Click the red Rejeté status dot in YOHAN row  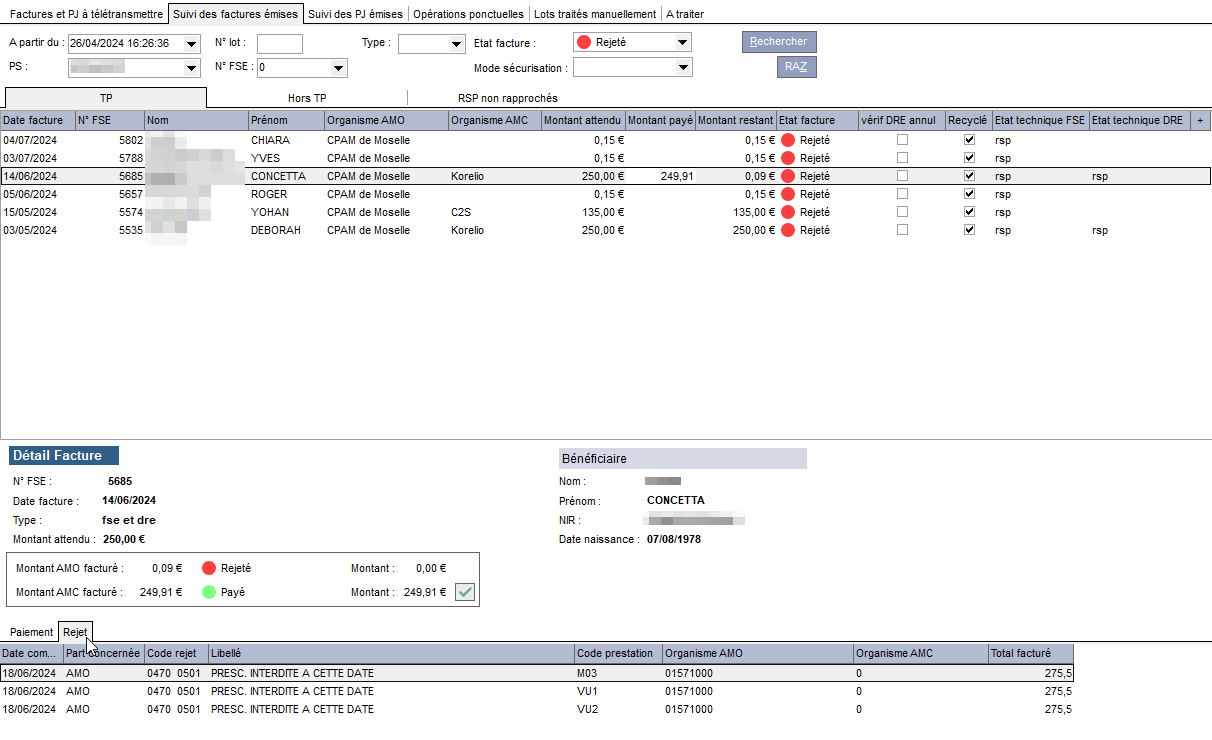click(788, 212)
